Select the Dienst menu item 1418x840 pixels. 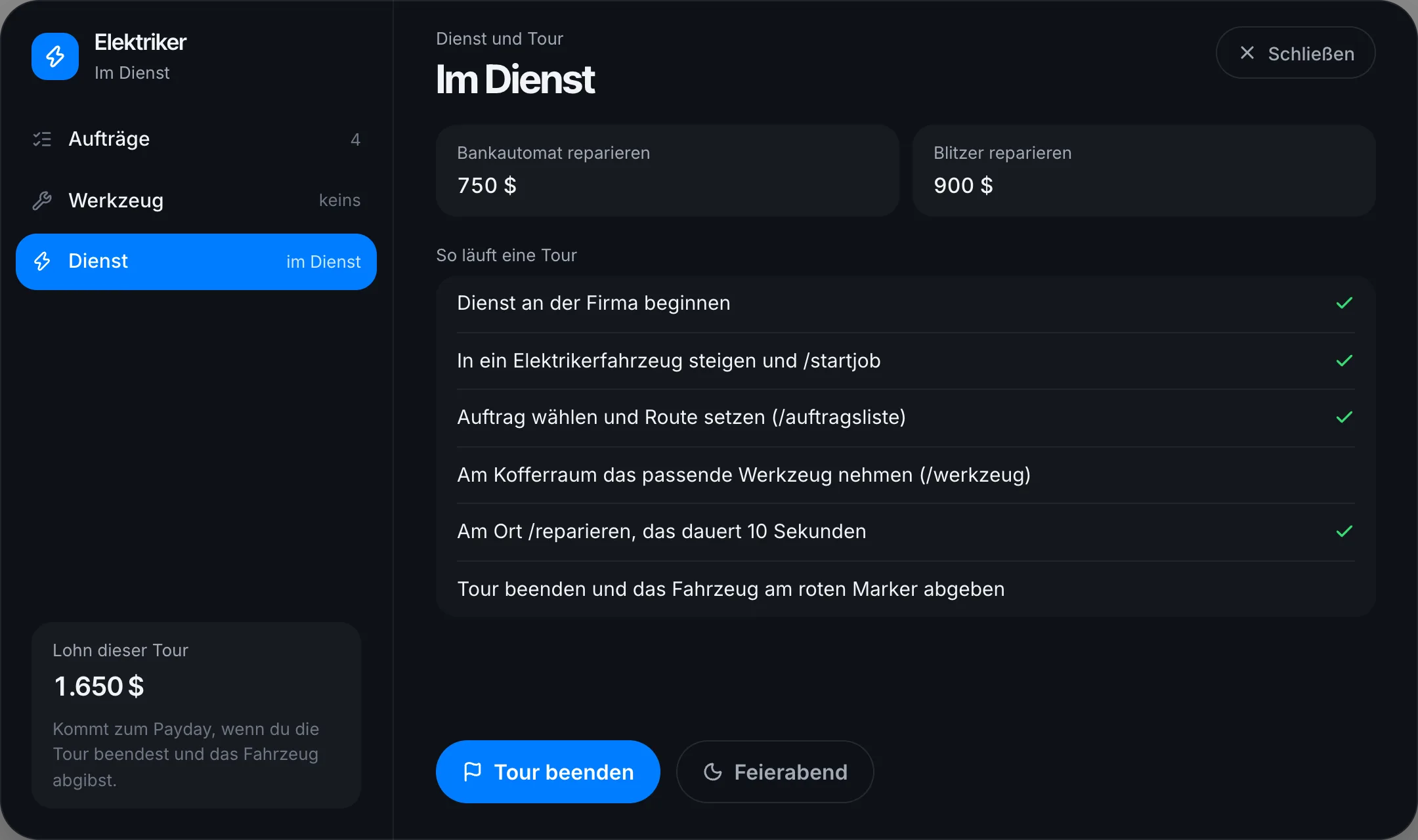(196, 262)
